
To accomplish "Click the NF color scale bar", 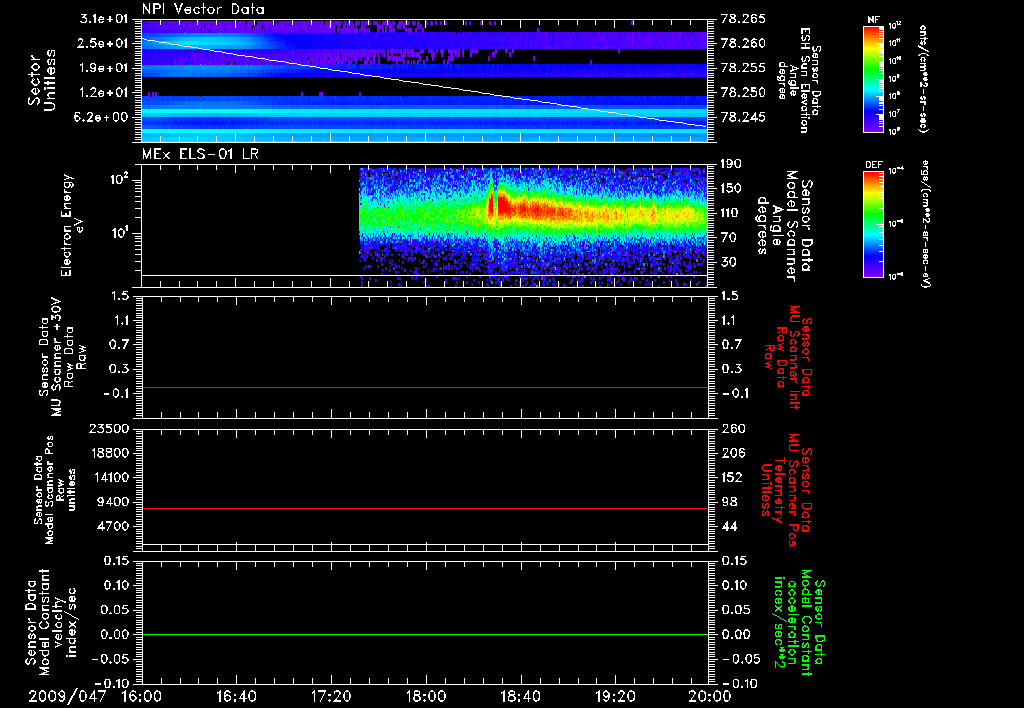I will pos(873,78).
